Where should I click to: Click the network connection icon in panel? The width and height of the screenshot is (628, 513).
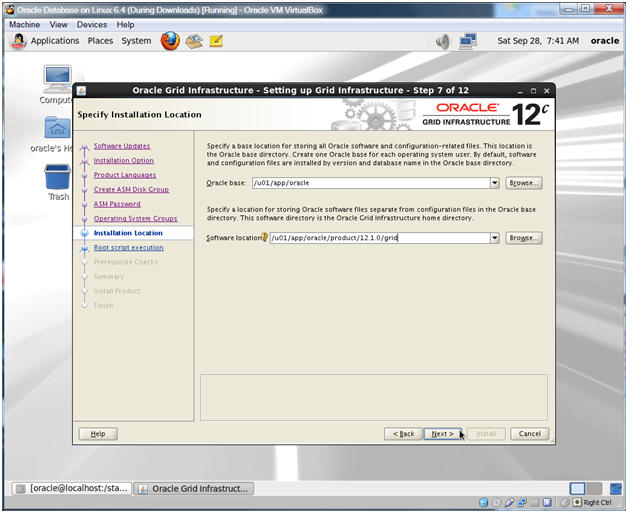tap(467, 41)
